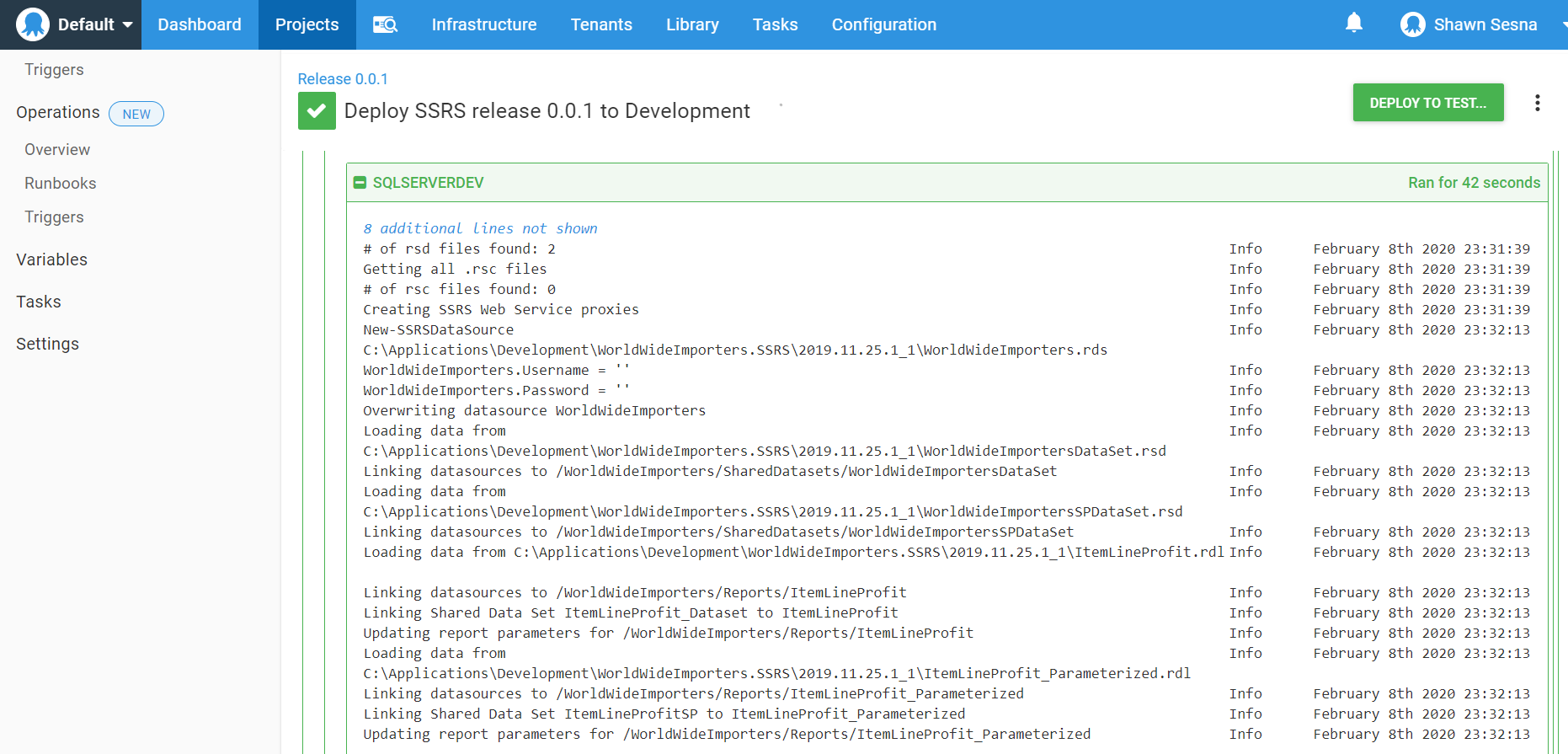Click the Octopus Deploy logo icon
Image resolution: width=1568 pixels, height=754 pixels.
coord(33,24)
